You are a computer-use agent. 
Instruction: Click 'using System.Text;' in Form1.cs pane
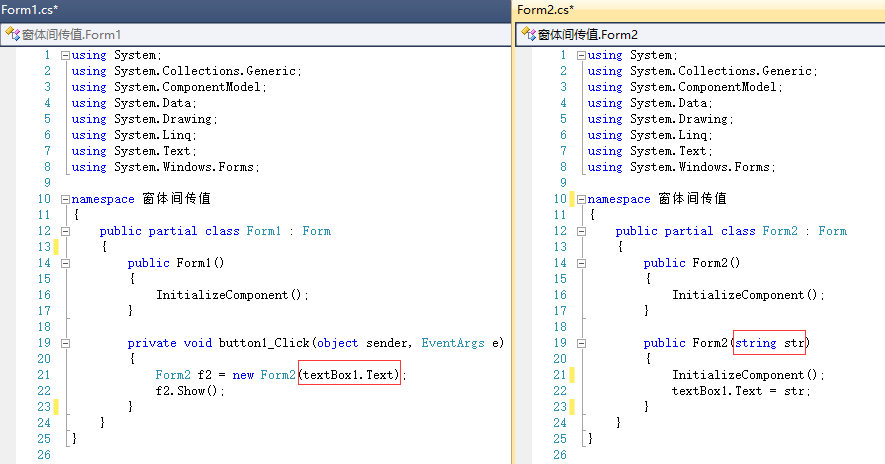click(x=134, y=151)
